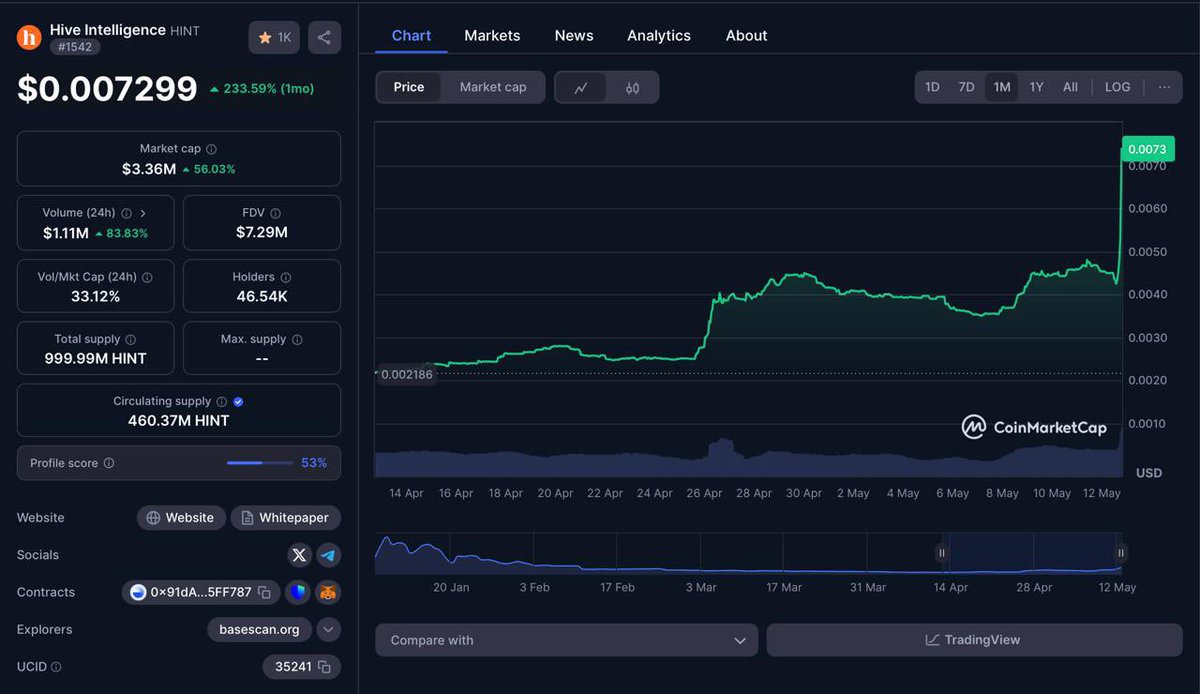Open the Telegram social icon
The image size is (1200, 694).
[x=328, y=555]
